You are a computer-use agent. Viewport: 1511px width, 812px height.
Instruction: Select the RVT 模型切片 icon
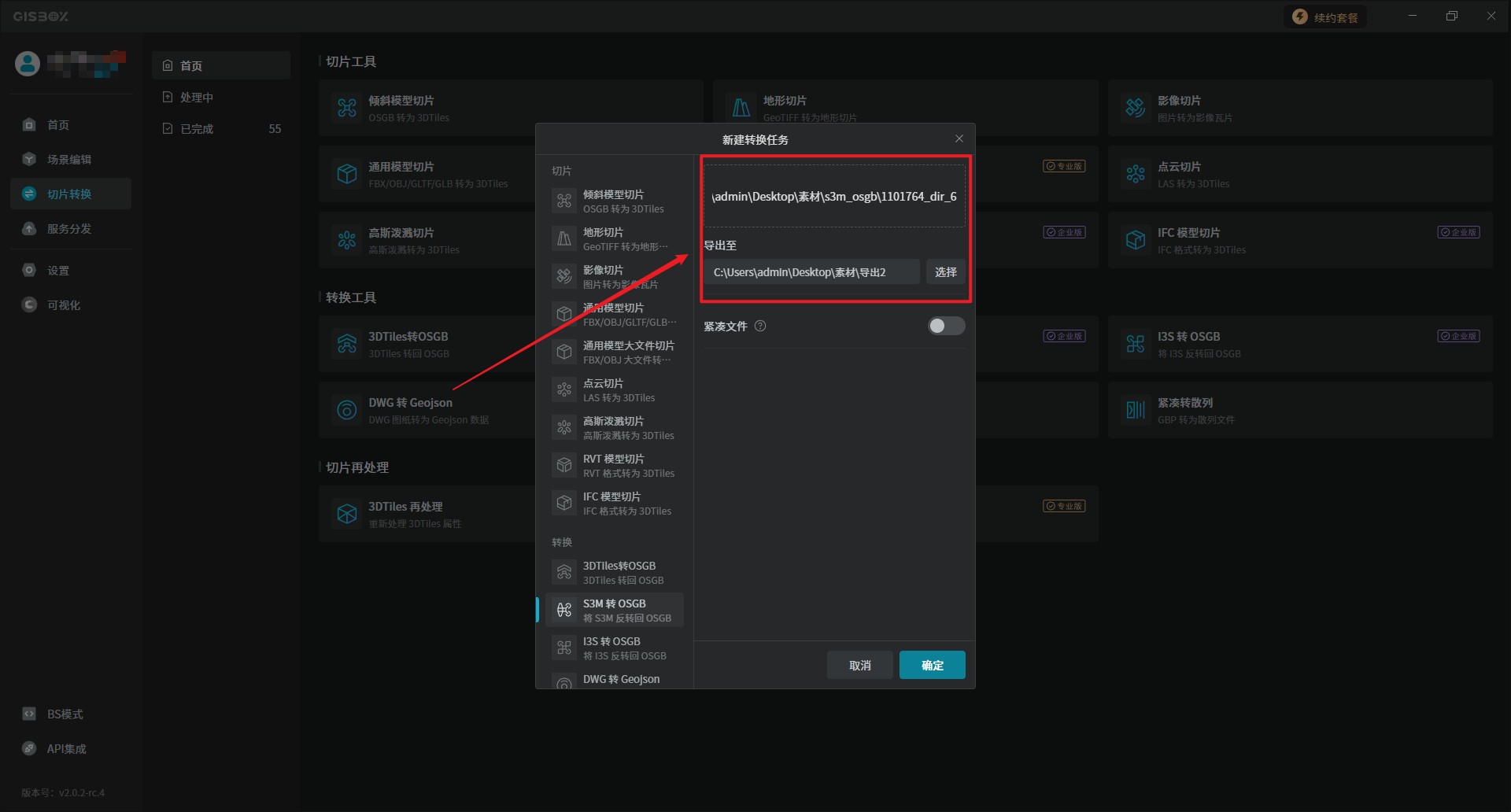[564, 466]
